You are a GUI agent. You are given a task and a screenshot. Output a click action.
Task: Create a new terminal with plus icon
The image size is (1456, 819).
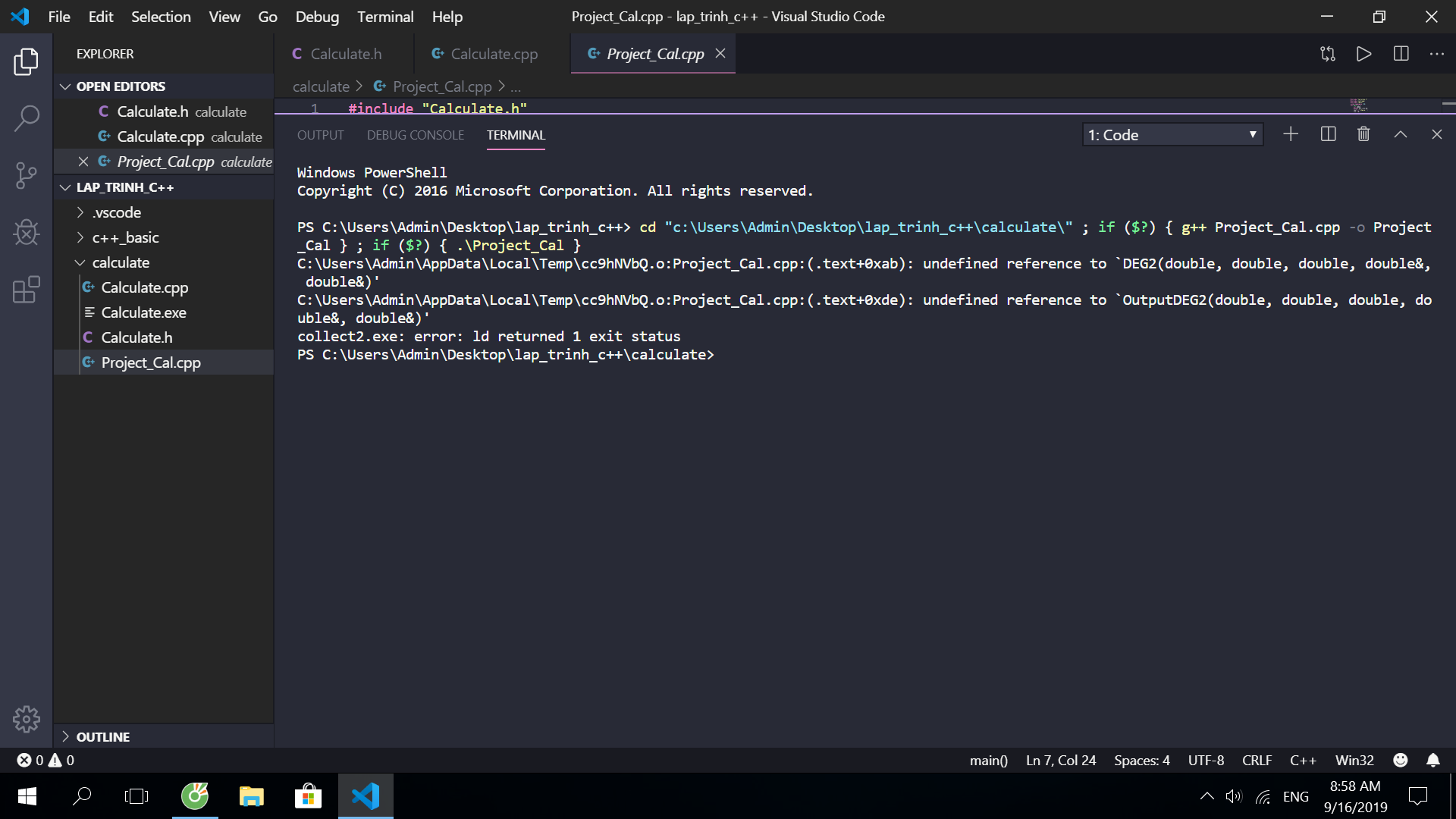pos(1291,134)
